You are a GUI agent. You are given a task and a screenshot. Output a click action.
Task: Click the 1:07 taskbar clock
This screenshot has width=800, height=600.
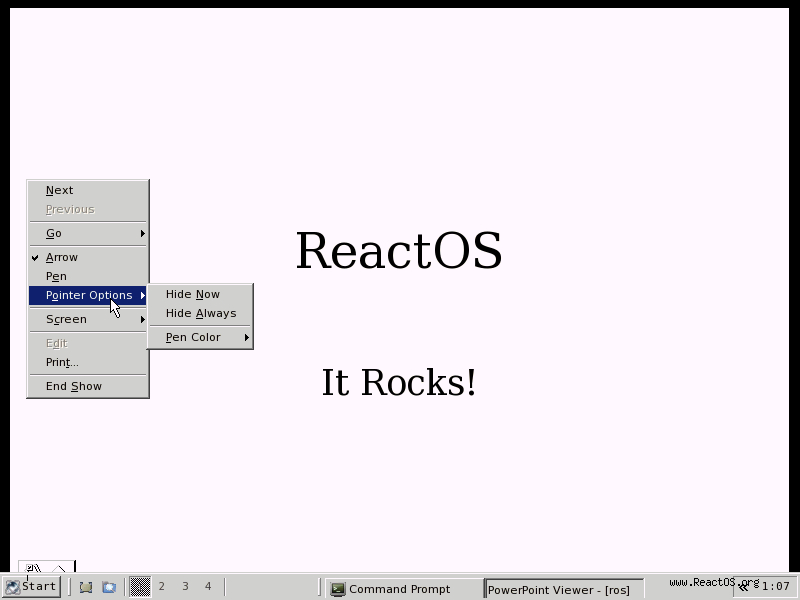click(x=776, y=587)
